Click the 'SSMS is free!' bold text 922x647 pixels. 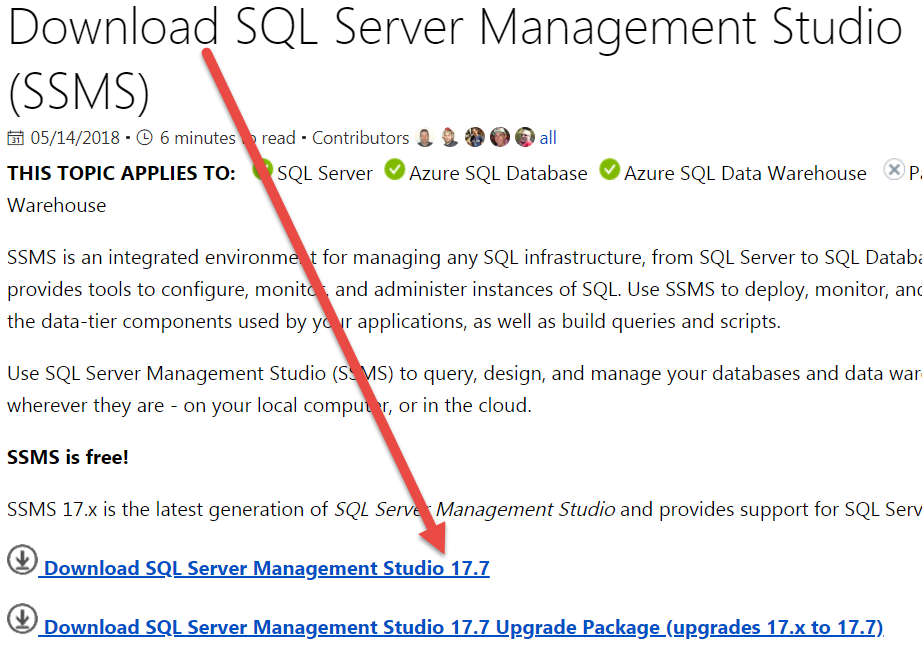(x=68, y=457)
